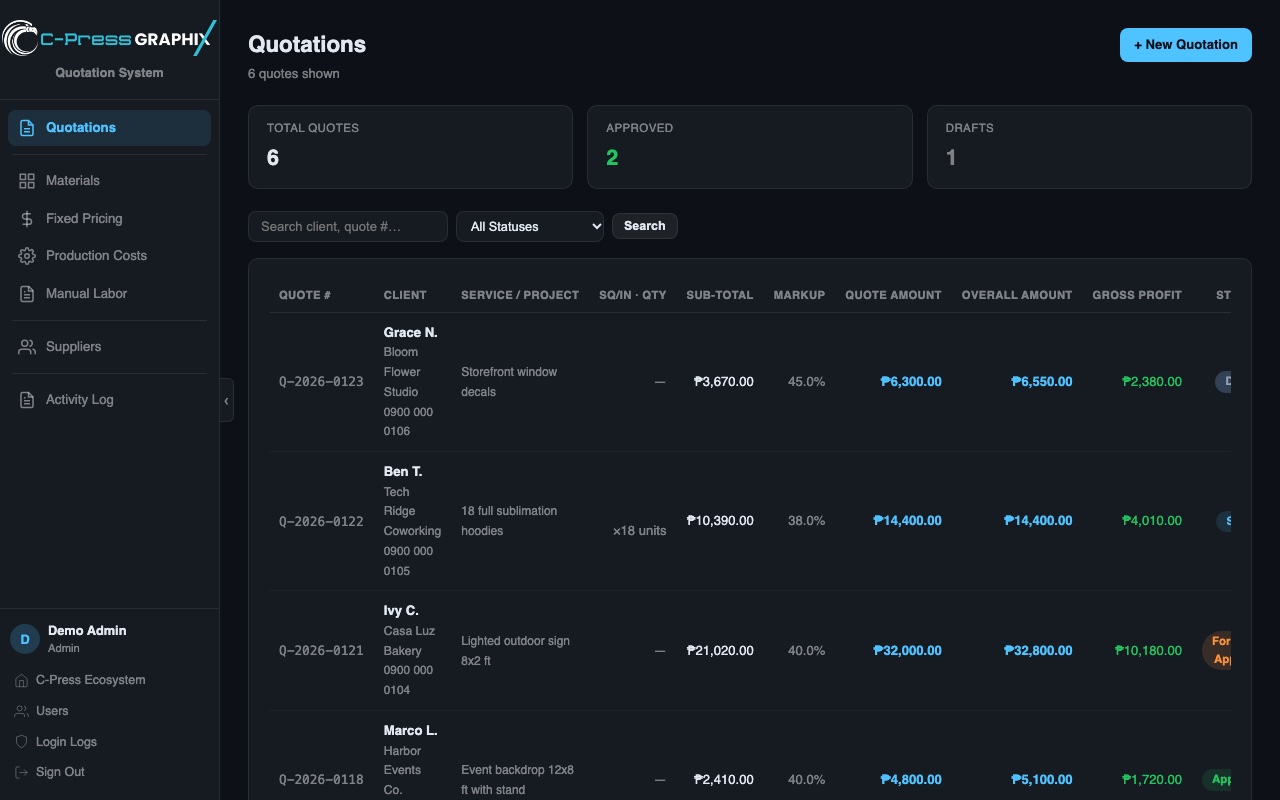Image resolution: width=1280 pixels, height=800 pixels.
Task: Open the All Statuses dropdown
Action: pos(530,227)
